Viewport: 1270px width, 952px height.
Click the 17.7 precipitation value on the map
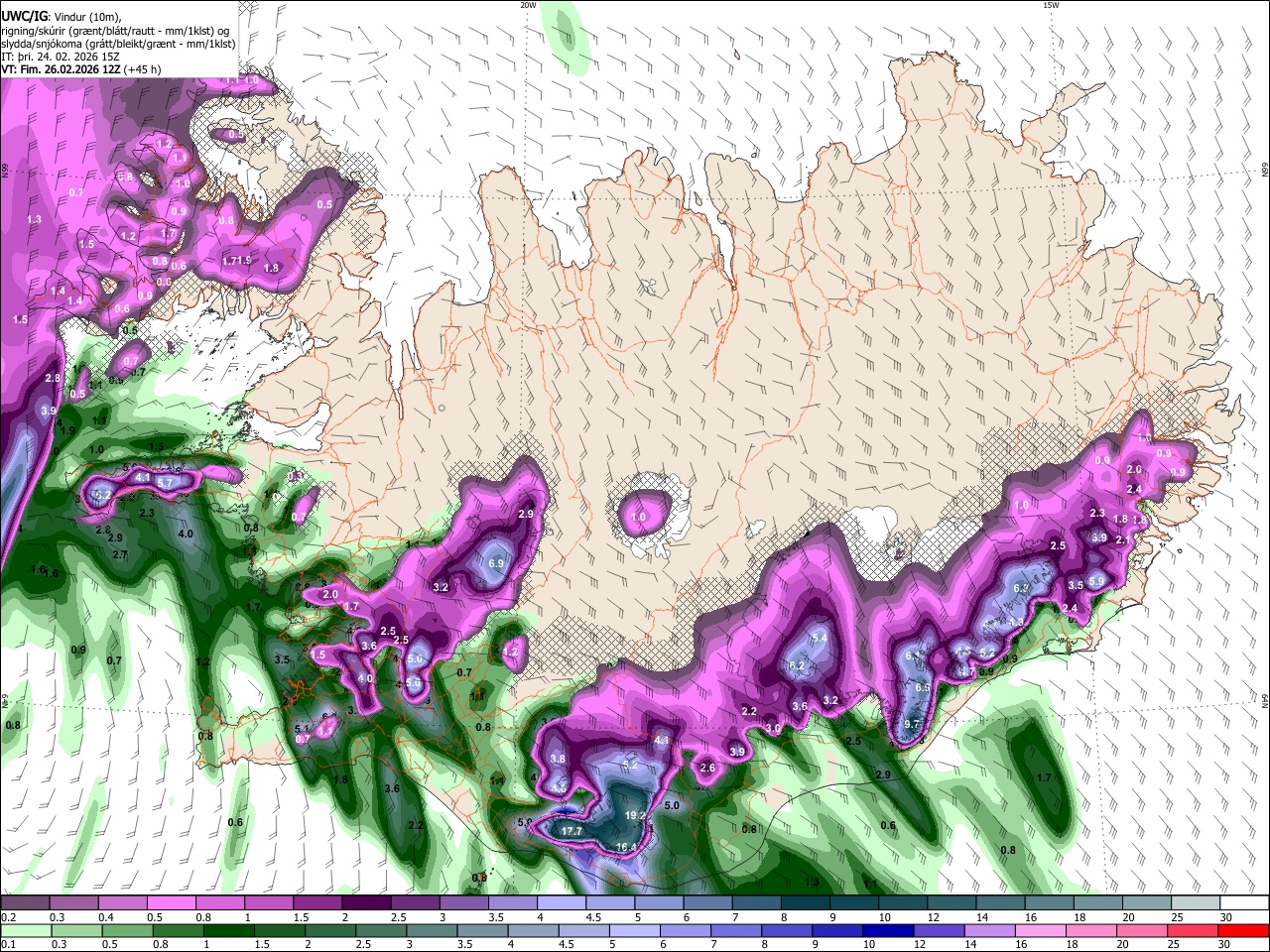coord(571,831)
